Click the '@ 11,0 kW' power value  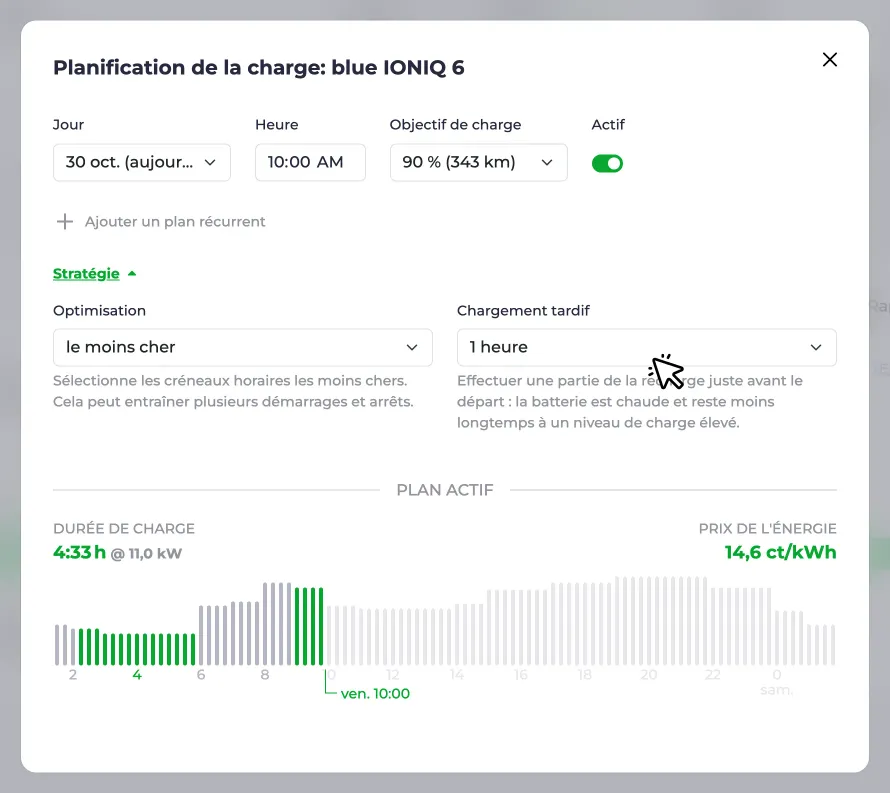click(x=146, y=553)
